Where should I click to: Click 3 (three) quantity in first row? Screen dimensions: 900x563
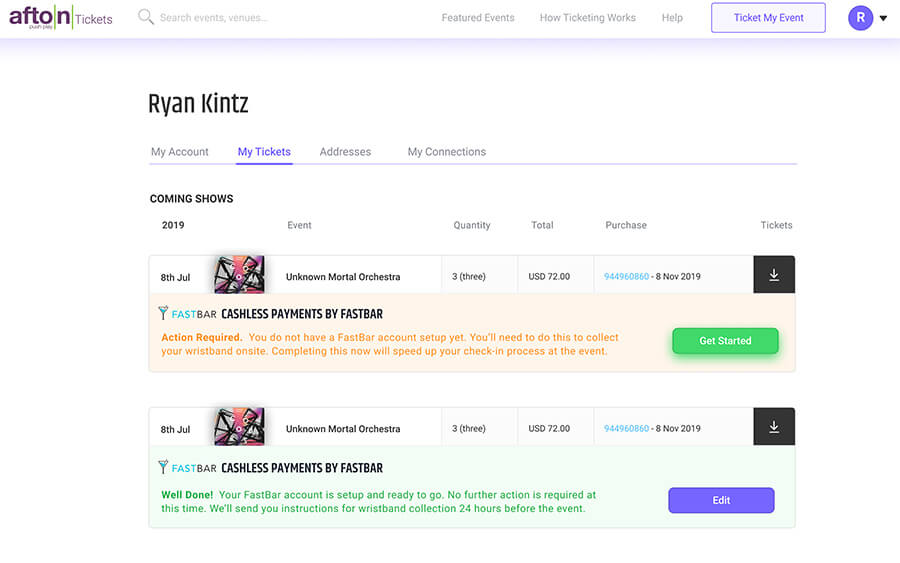(468, 277)
